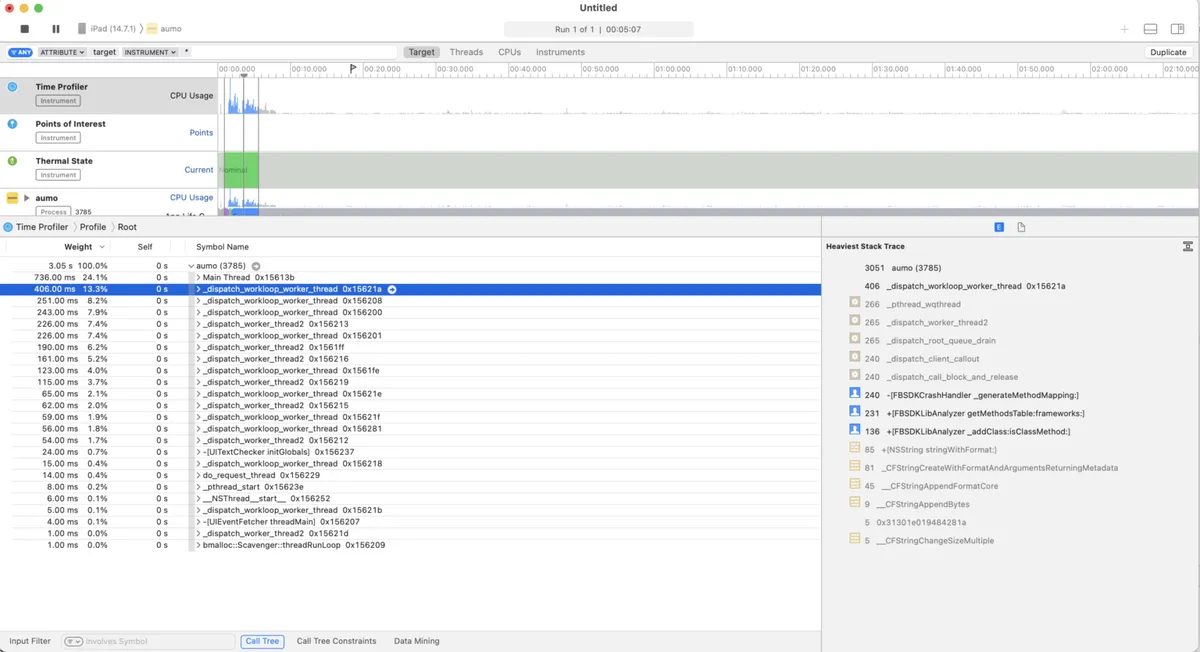Click the focus arrow next to aumo (3785)

256,266
